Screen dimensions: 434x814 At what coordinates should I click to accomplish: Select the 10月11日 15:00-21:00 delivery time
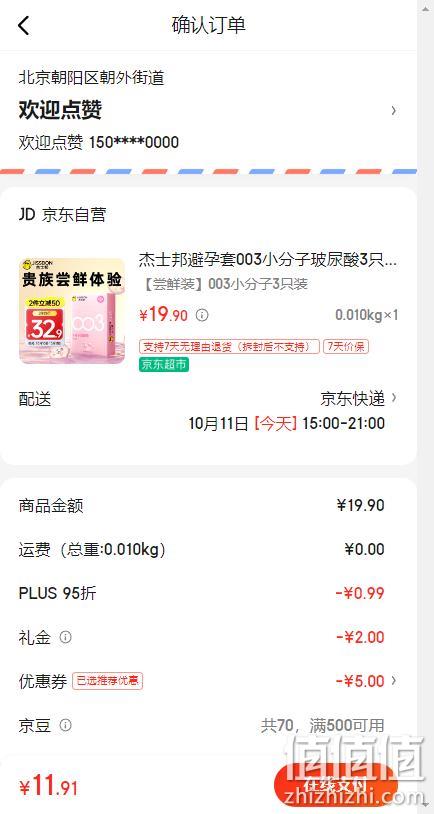click(287, 423)
